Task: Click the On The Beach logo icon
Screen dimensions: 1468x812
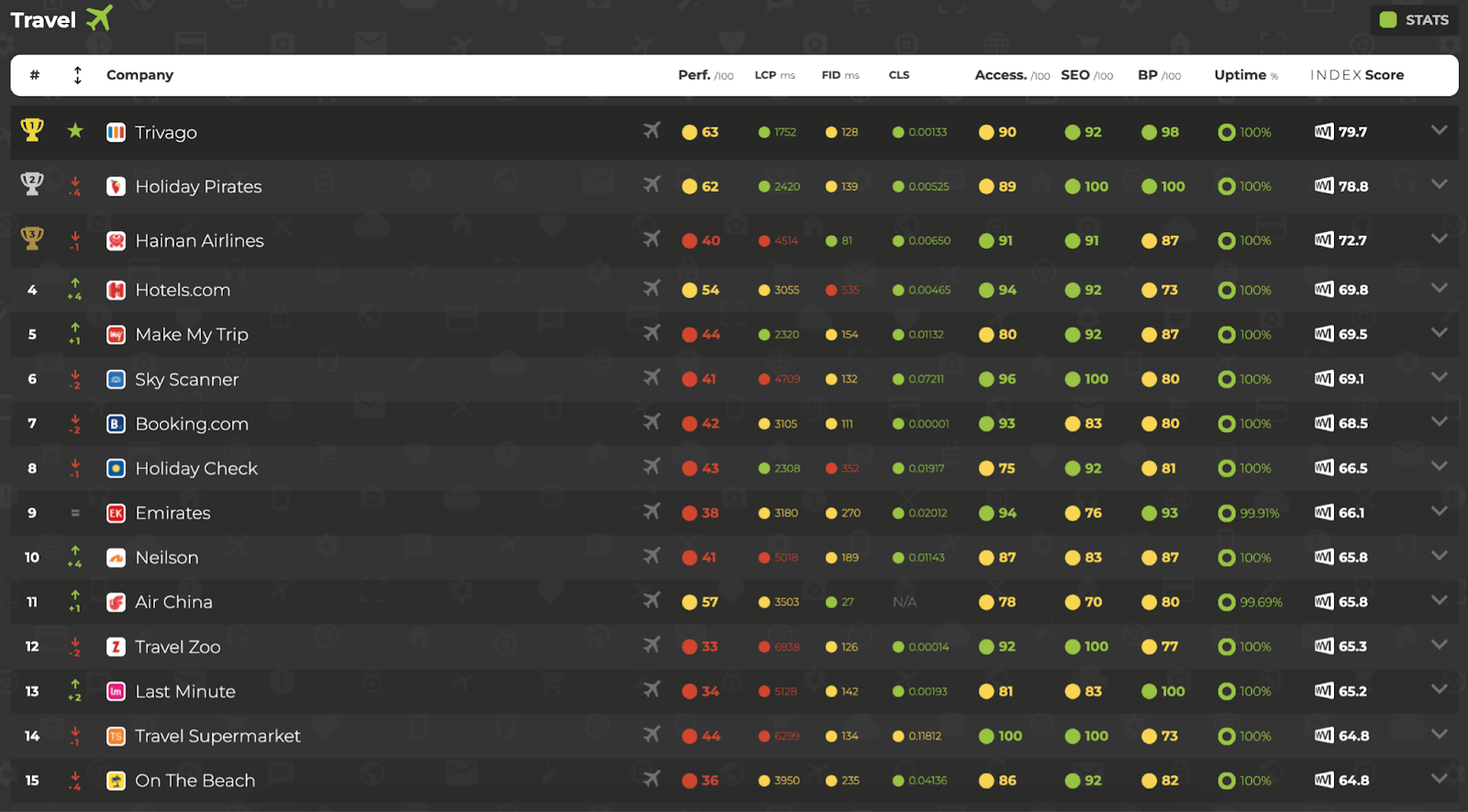Action: [116, 781]
